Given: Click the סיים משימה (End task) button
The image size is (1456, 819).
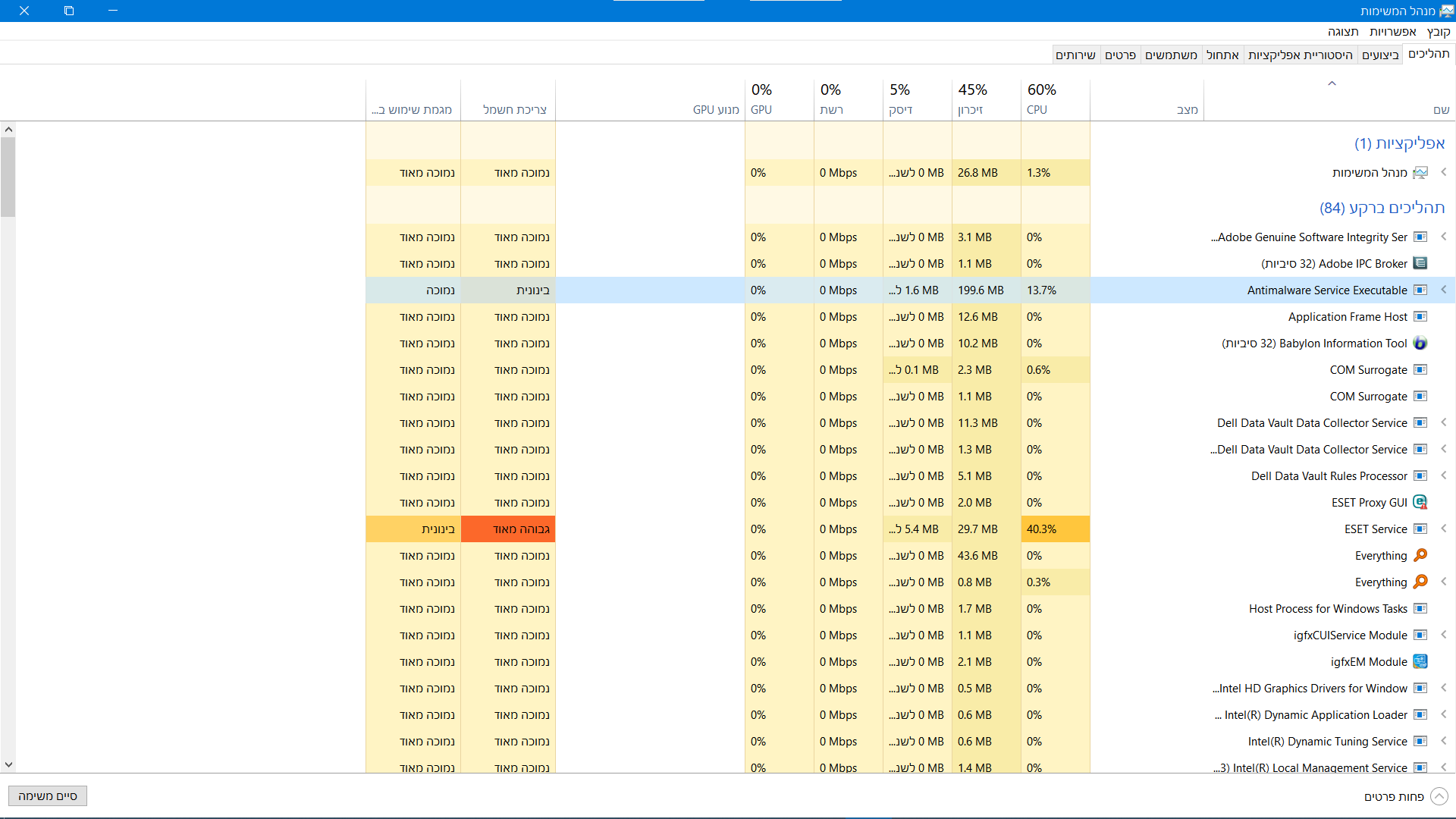Looking at the screenshot, I should (x=48, y=796).
